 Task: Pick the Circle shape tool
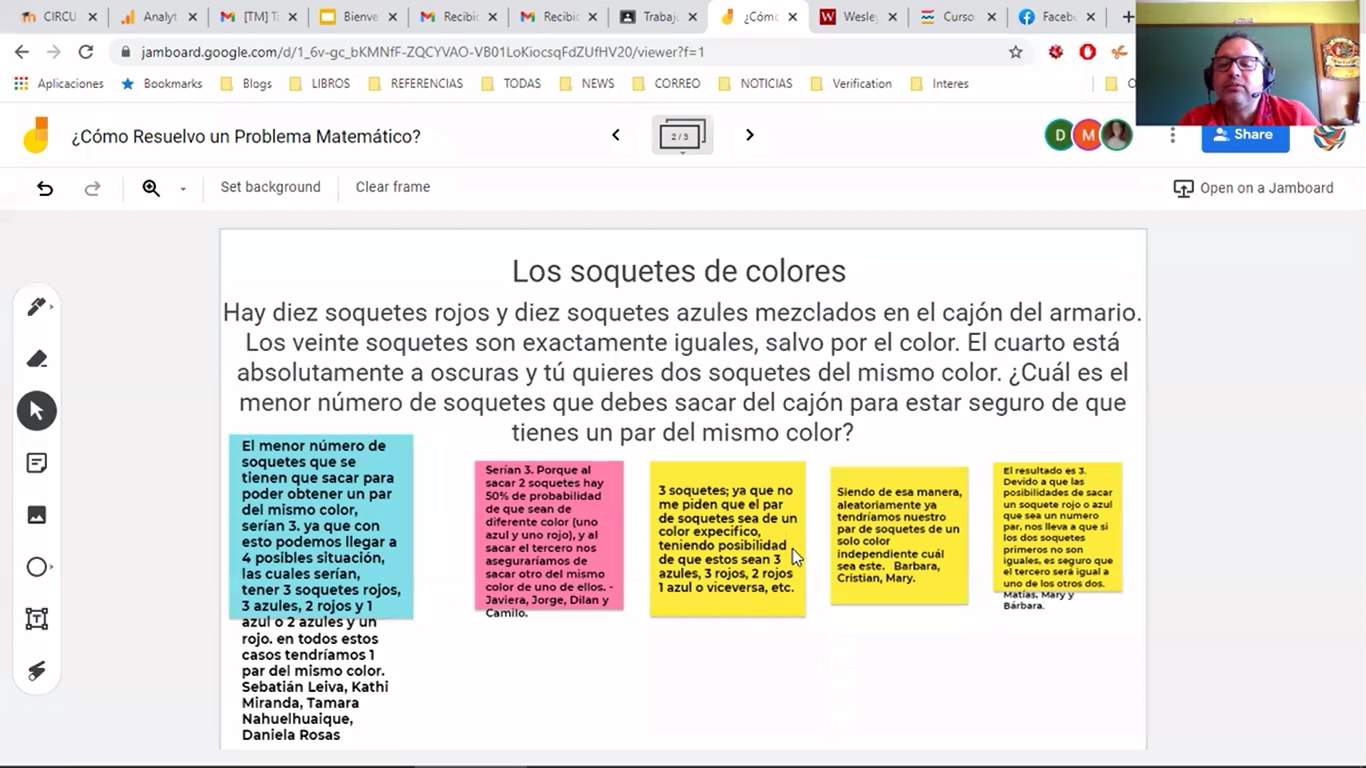coord(37,567)
